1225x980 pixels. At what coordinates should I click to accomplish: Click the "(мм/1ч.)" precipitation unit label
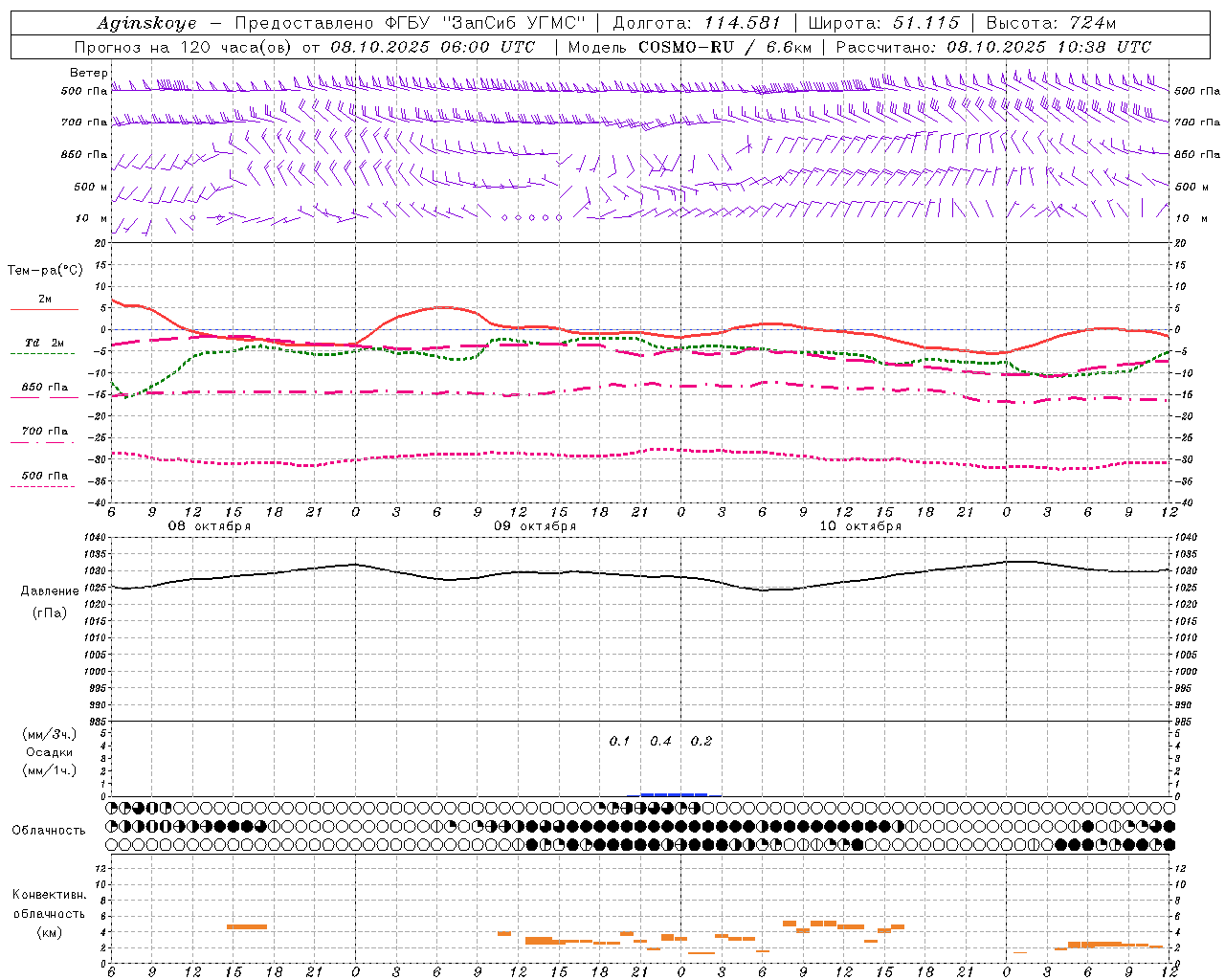pyautogui.click(x=50, y=770)
